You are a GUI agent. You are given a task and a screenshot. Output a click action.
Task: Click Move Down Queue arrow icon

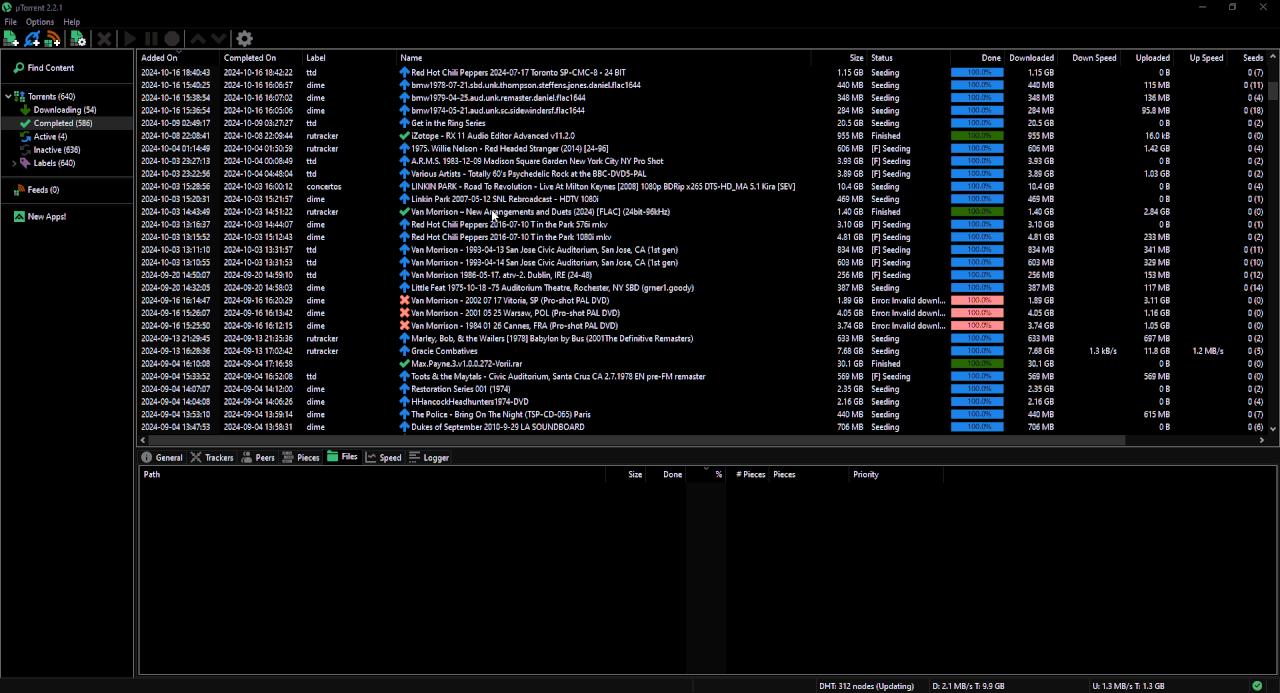pyautogui.click(x=218, y=39)
